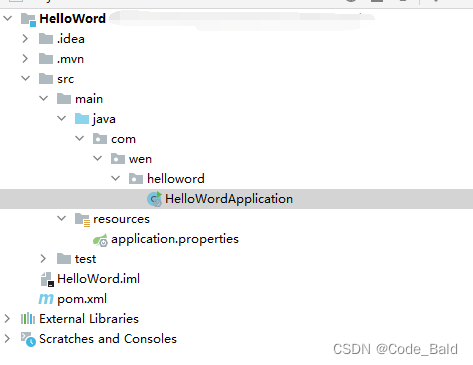The image size is (473, 365).
Task: Click the com package icon
Action: [x=100, y=139]
